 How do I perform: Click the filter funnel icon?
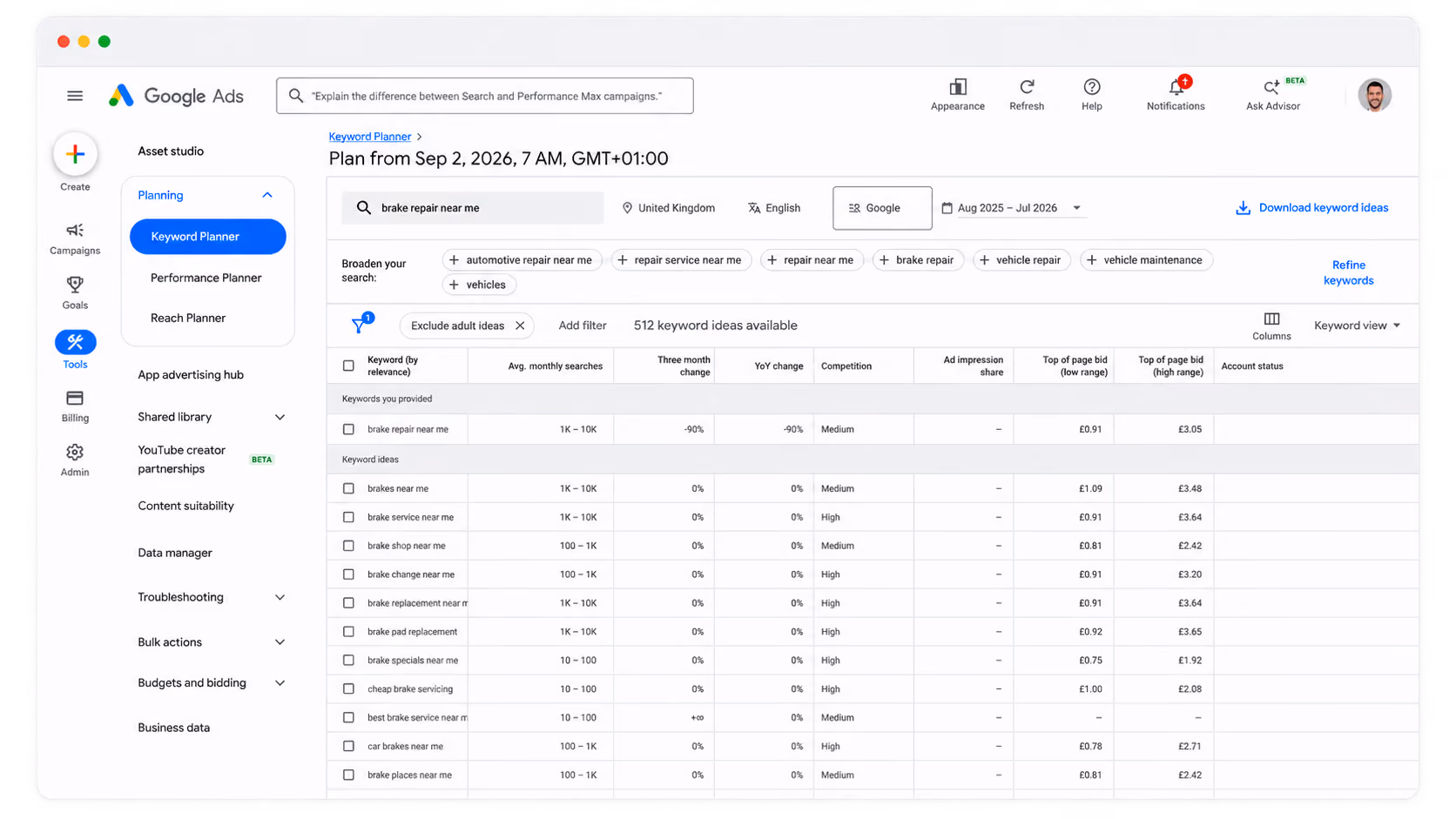[359, 326]
